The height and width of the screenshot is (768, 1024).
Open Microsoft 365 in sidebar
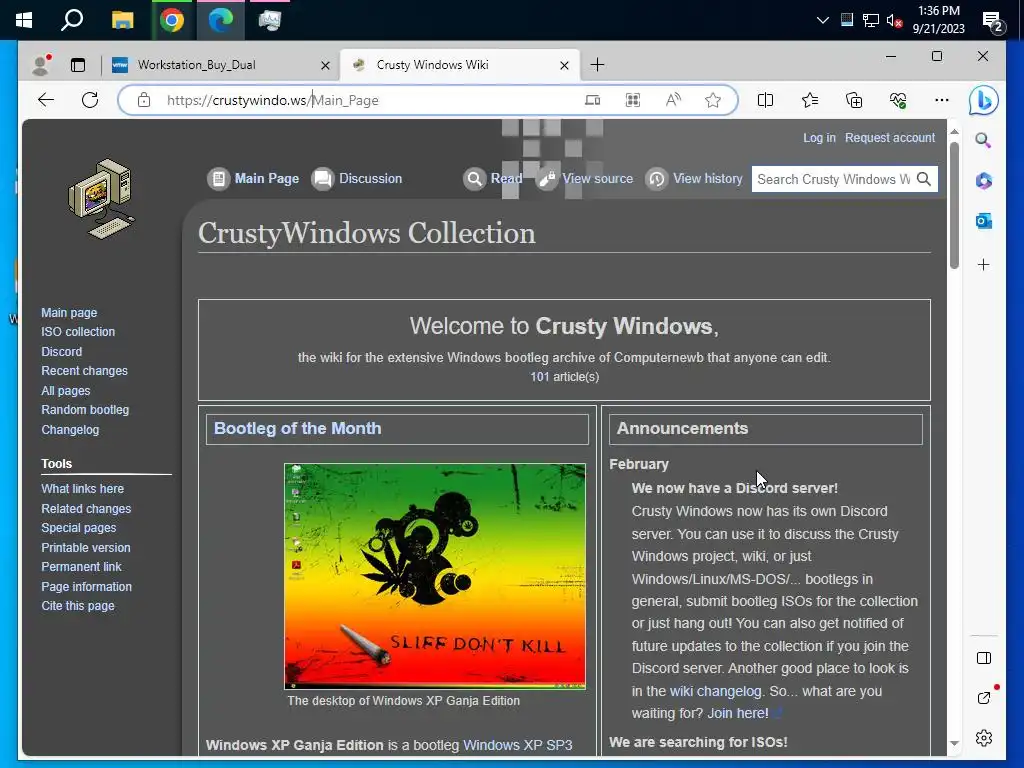click(984, 181)
